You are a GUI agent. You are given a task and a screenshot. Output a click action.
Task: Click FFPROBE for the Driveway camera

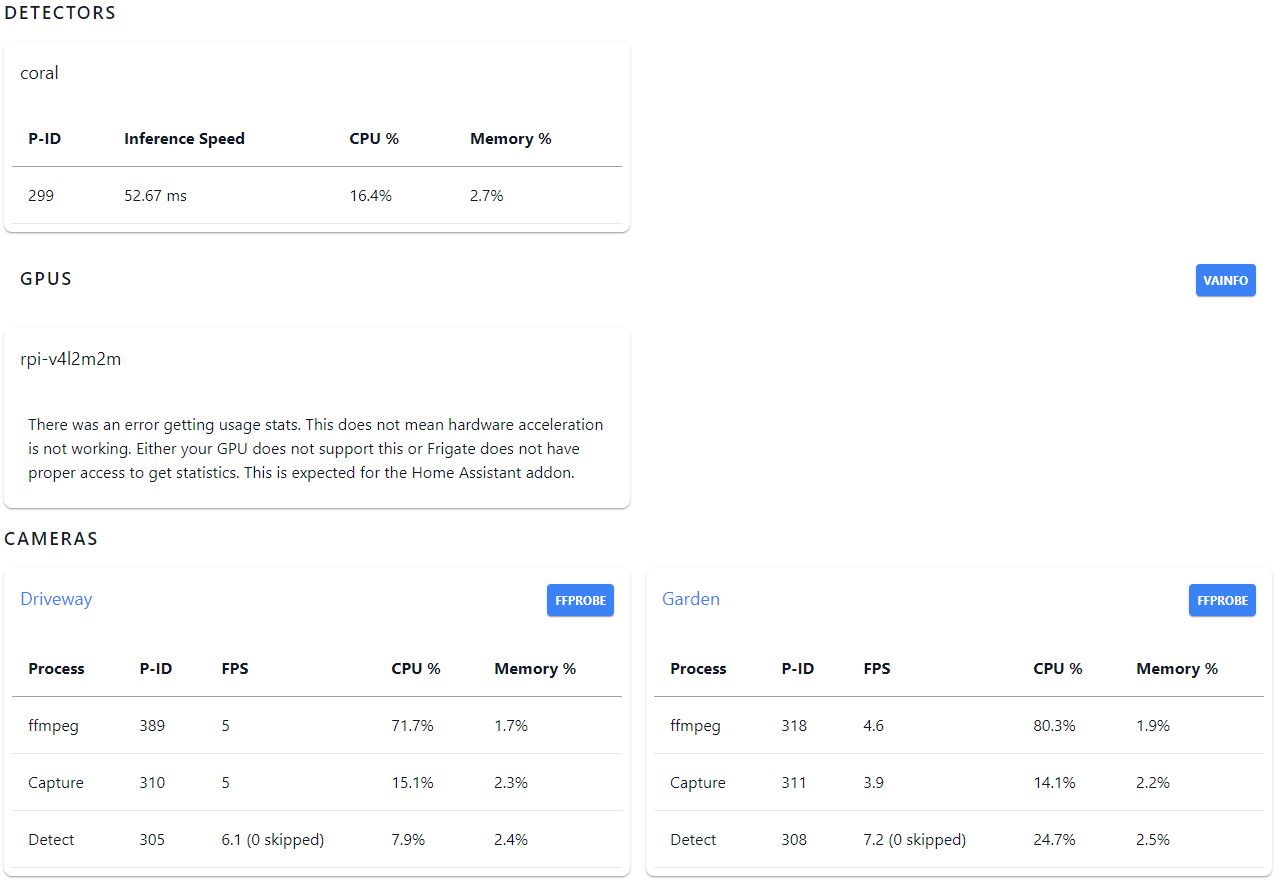580,600
